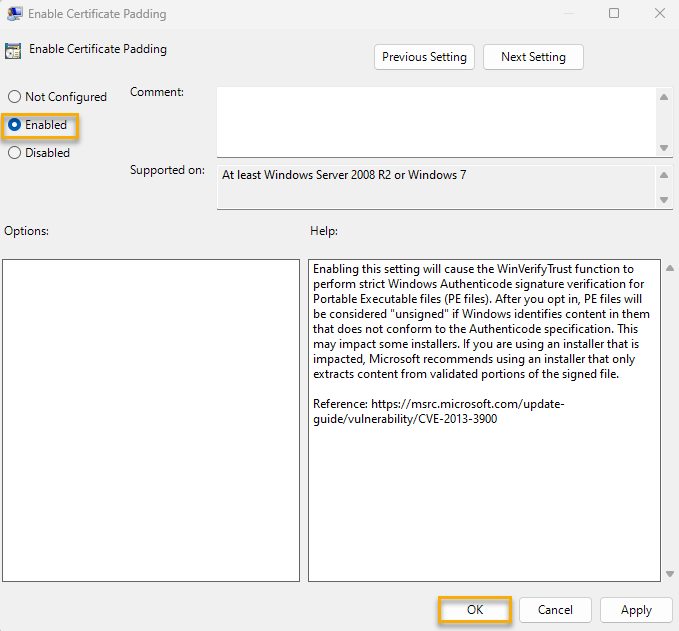Apply the policy setting
The image size is (679, 631).
click(x=636, y=610)
